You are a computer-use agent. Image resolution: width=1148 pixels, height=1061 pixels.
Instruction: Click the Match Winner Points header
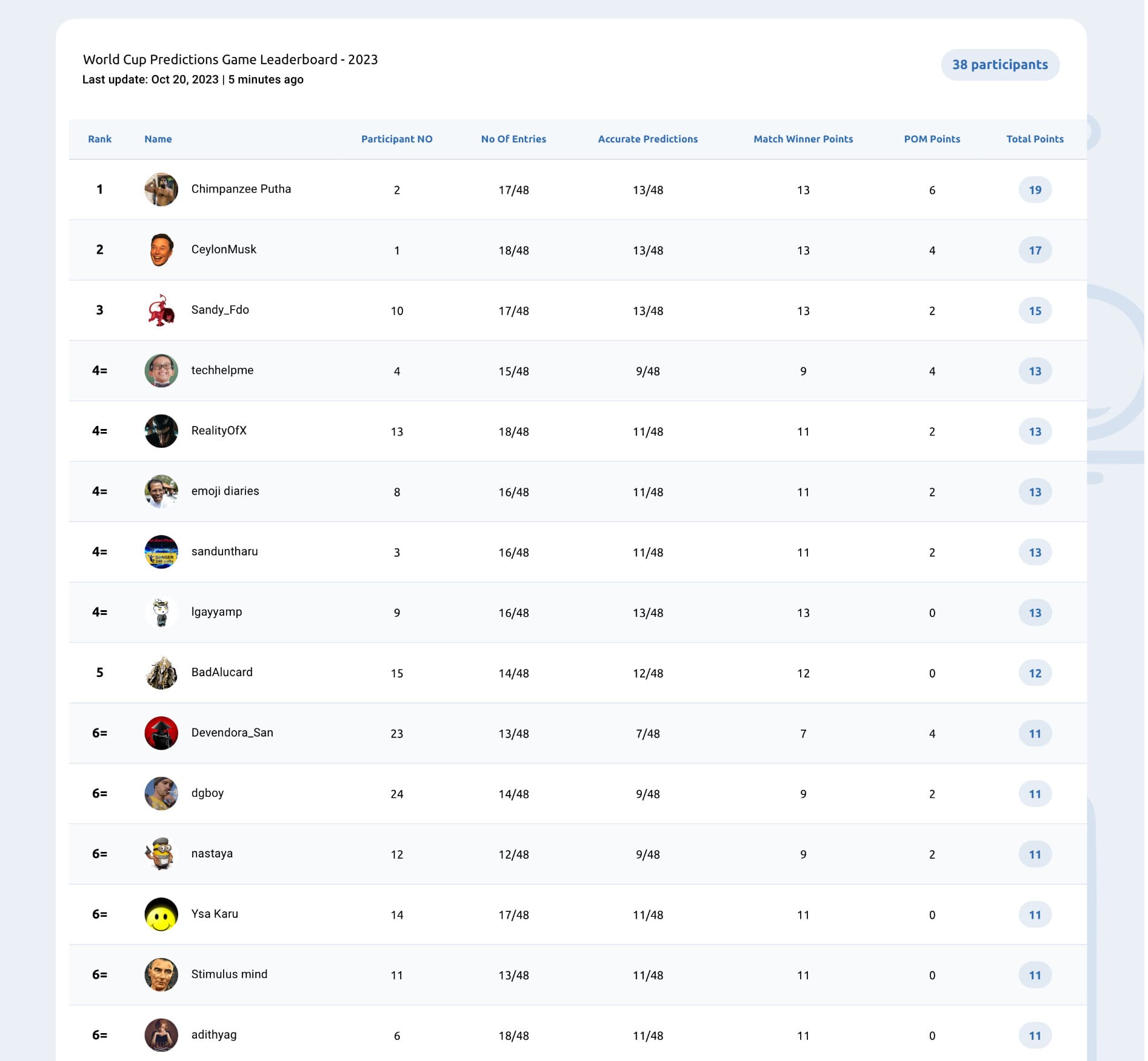[803, 139]
